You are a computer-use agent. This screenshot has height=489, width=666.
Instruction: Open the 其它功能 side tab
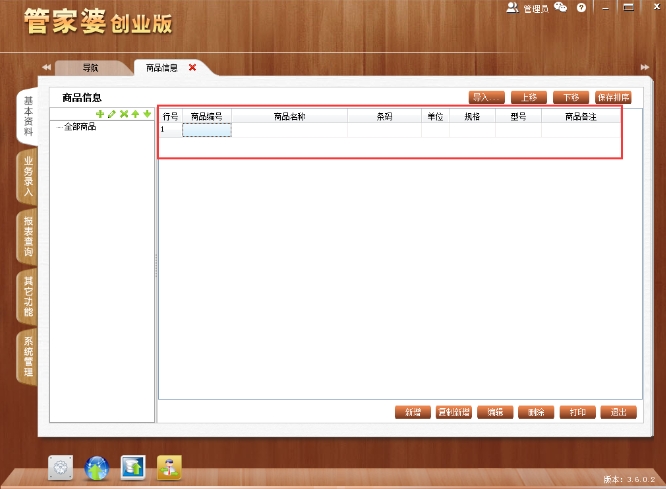click(28, 296)
